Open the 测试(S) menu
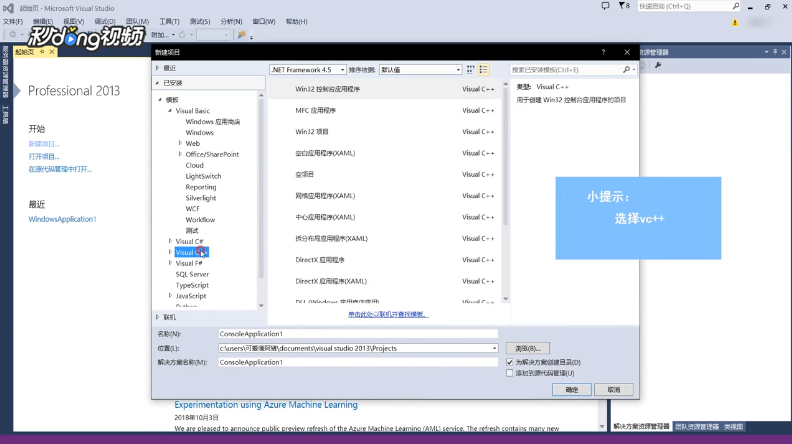The image size is (792, 444). [200, 22]
